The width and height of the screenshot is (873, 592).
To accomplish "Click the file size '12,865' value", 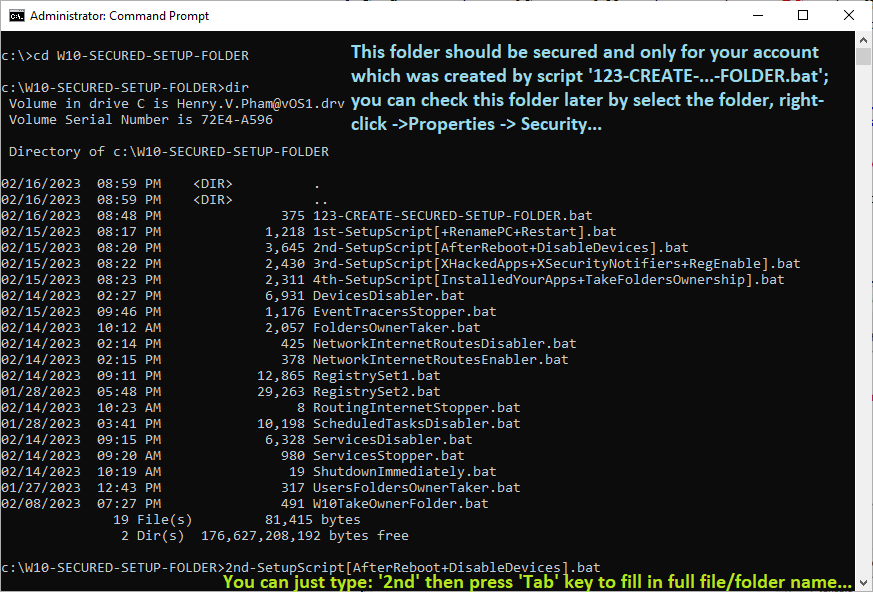I will pyautogui.click(x=281, y=376).
